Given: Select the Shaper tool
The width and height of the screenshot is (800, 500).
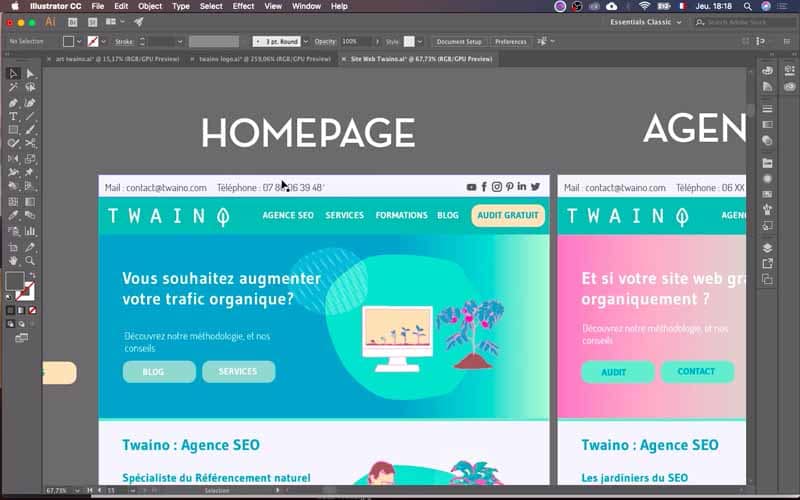Looking at the screenshot, I should point(13,144).
